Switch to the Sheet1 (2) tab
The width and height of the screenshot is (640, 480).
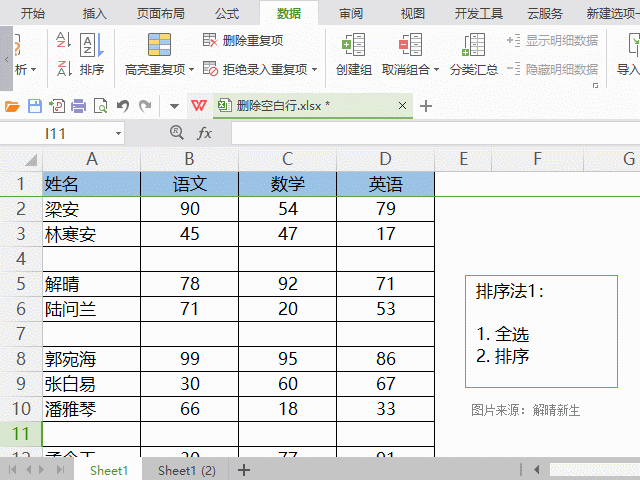pos(187,470)
